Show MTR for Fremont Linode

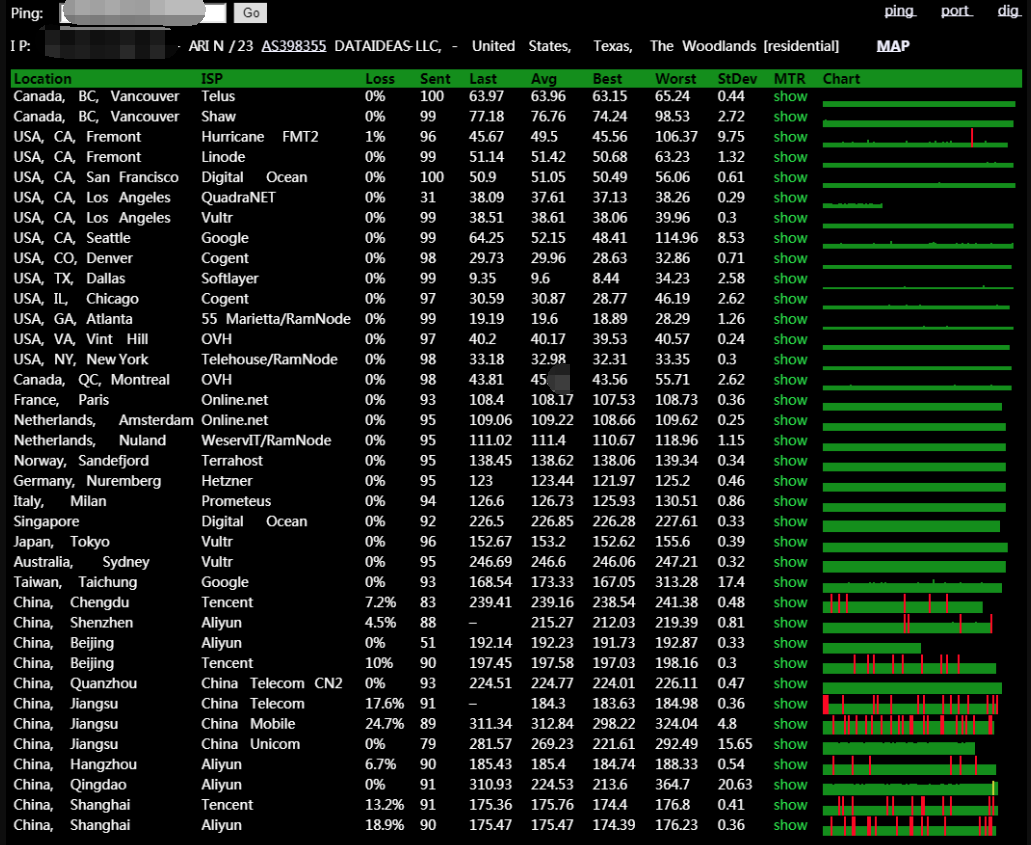[790, 157]
